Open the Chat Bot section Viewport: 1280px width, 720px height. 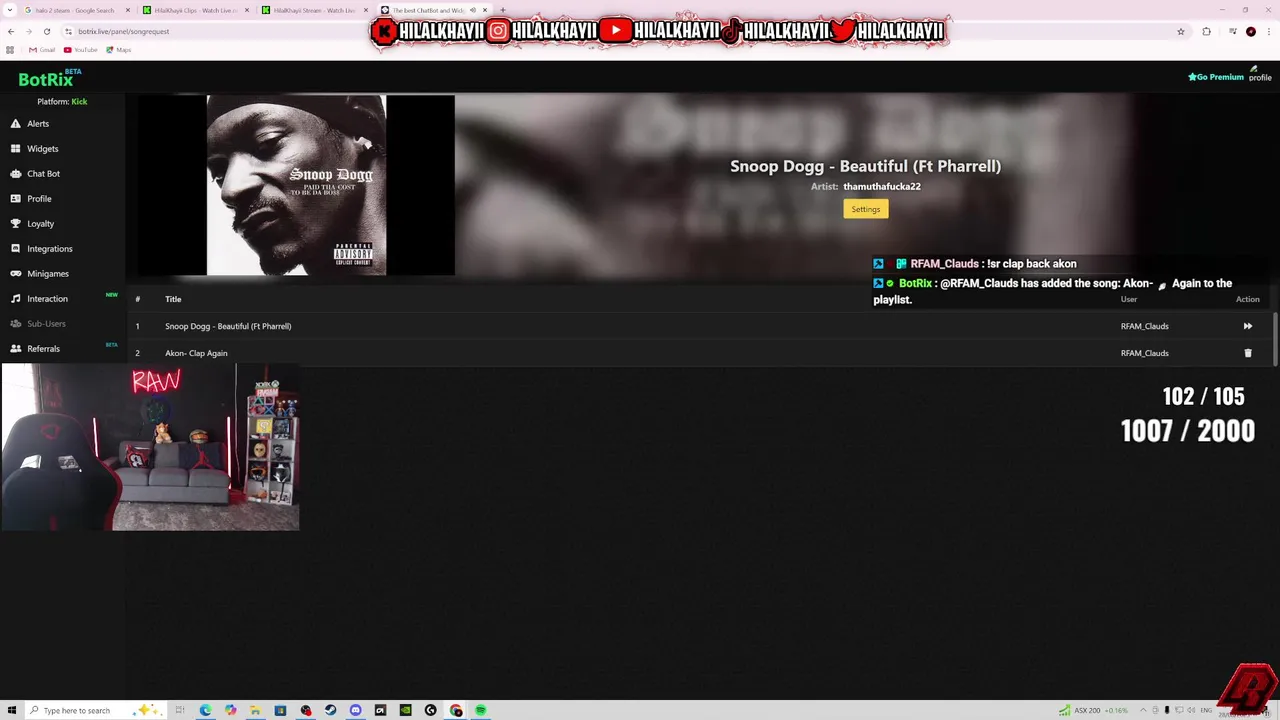coord(35,174)
